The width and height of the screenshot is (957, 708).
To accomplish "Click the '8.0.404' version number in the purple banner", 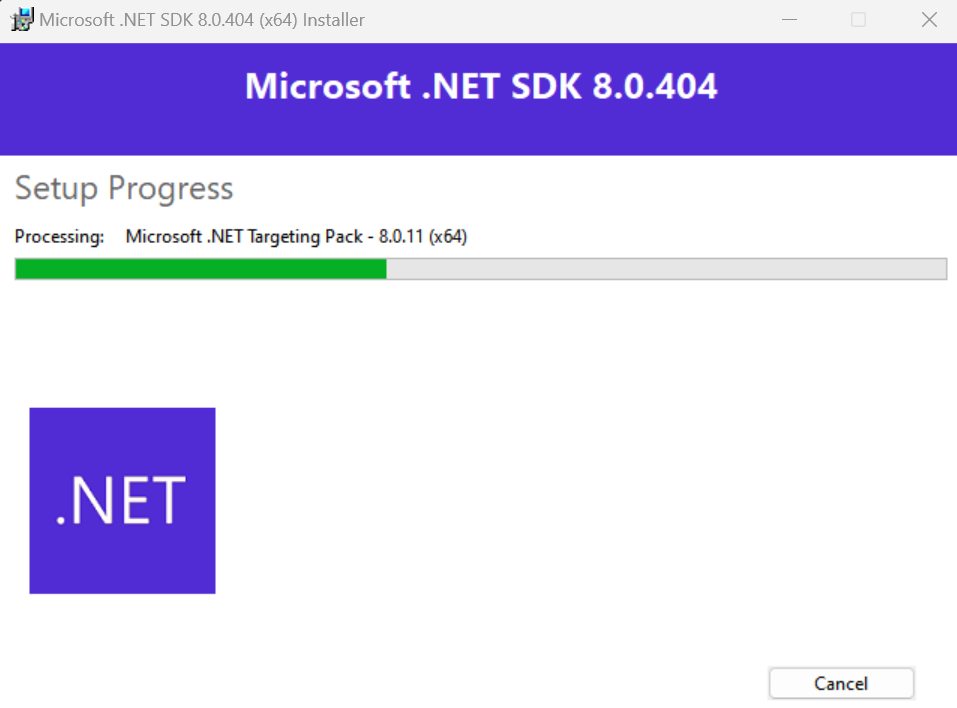I will point(655,86).
